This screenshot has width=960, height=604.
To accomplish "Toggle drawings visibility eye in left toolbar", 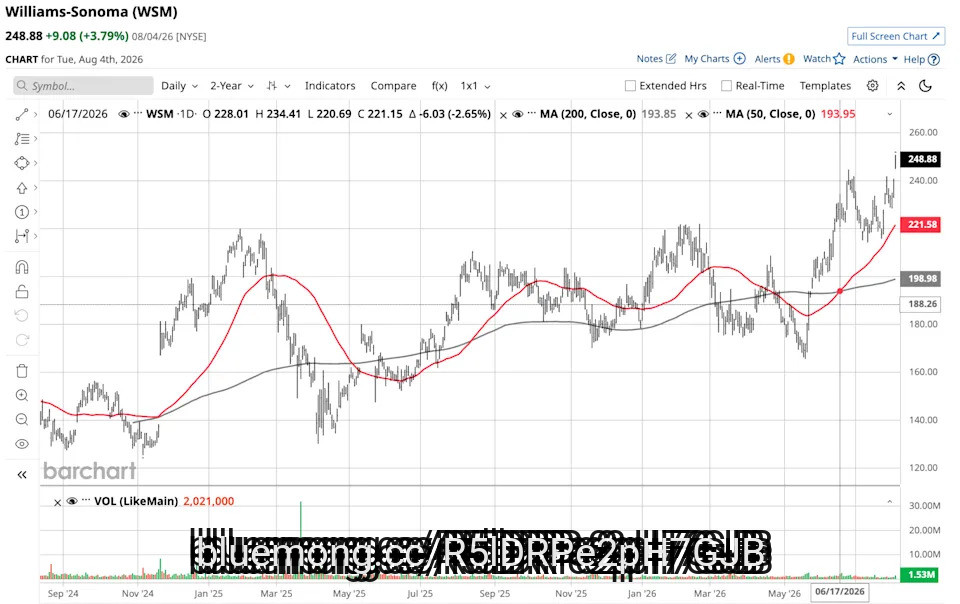I will [x=21, y=444].
